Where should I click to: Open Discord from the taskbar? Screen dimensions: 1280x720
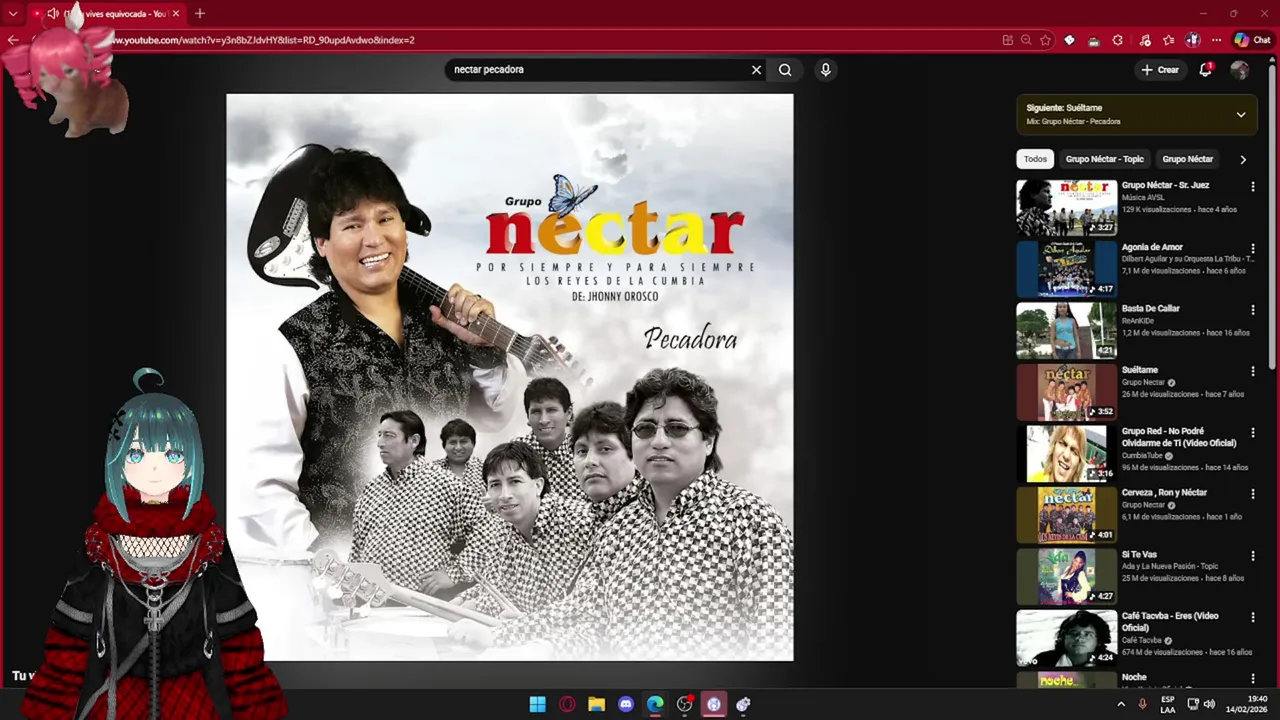pyautogui.click(x=626, y=704)
